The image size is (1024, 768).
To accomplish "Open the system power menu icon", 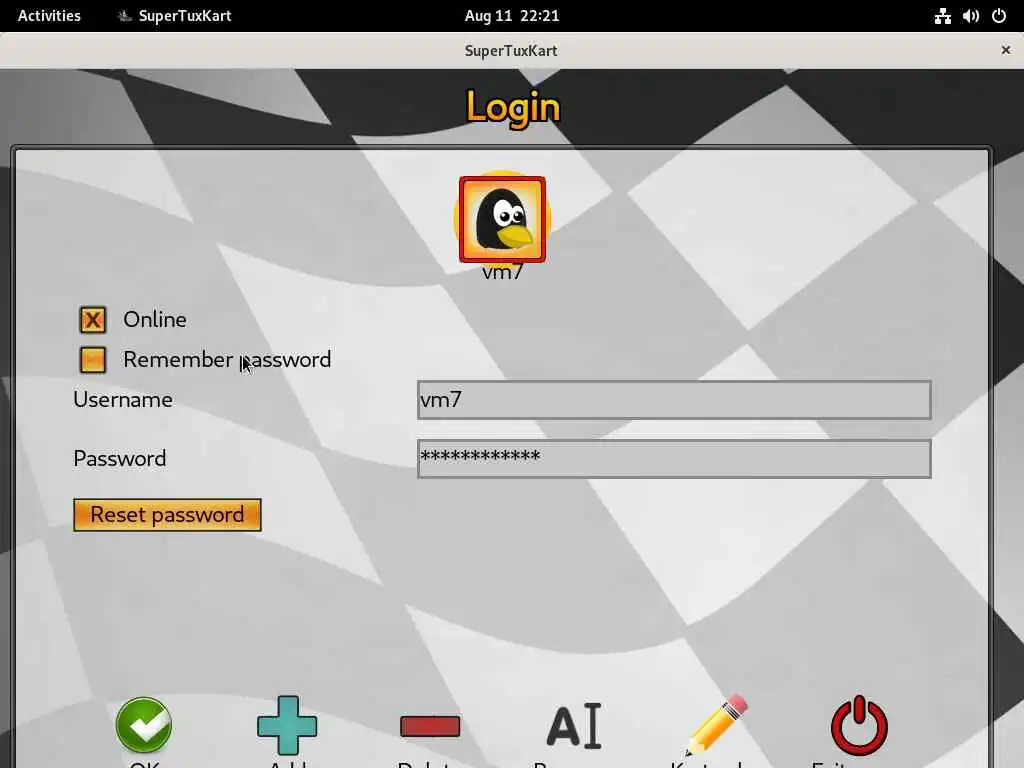I will pos(999,16).
